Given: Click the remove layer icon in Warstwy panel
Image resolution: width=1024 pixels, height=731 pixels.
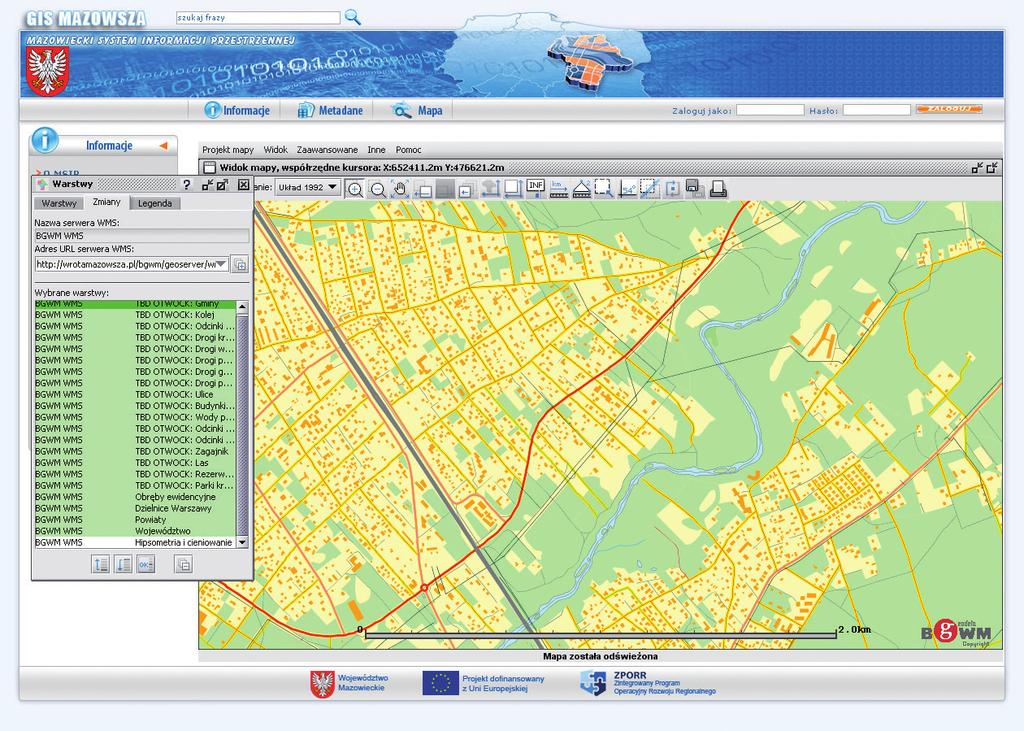Looking at the screenshot, I should pos(184,564).
